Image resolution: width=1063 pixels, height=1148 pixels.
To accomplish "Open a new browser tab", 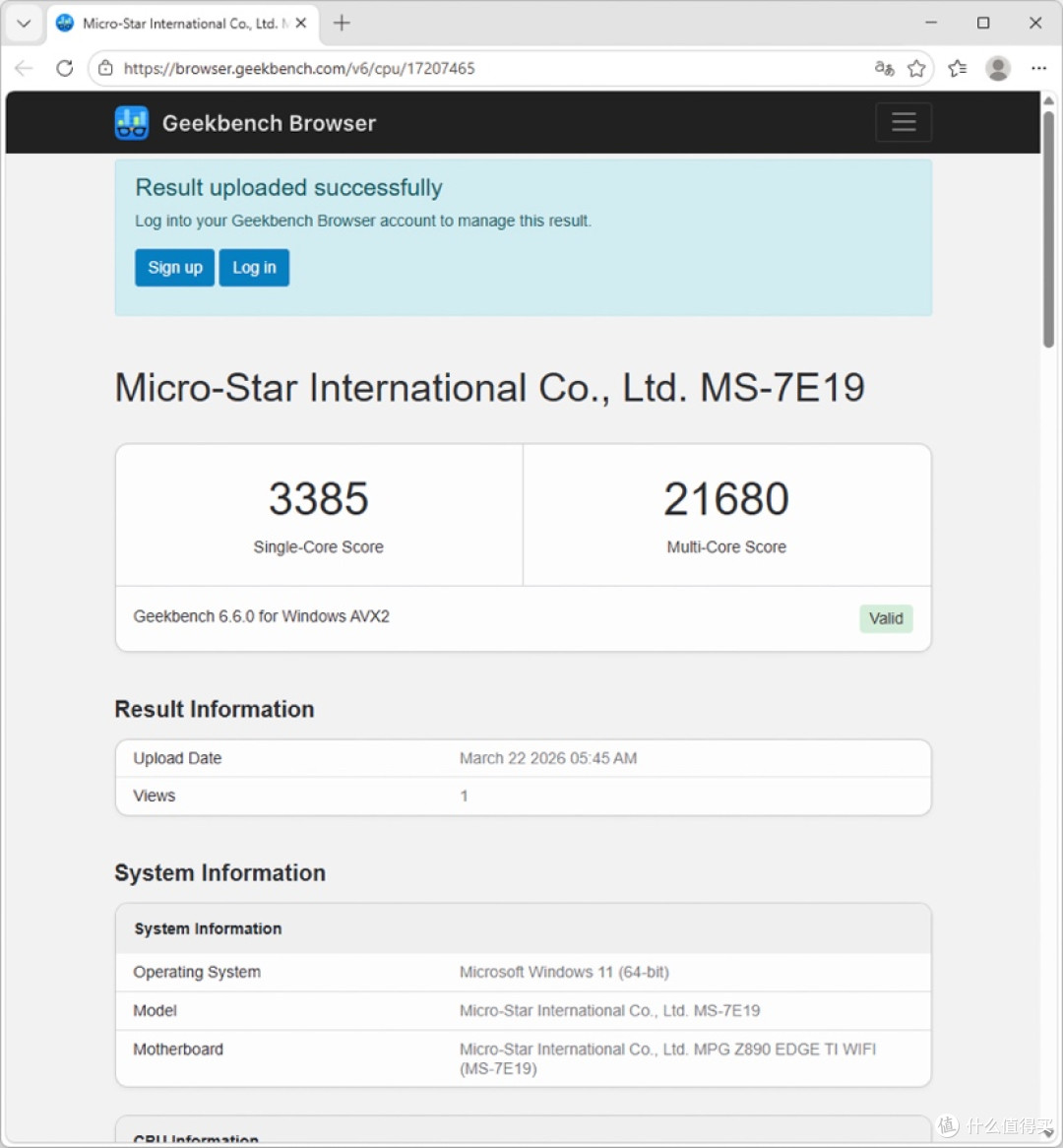I will point(342,24).
